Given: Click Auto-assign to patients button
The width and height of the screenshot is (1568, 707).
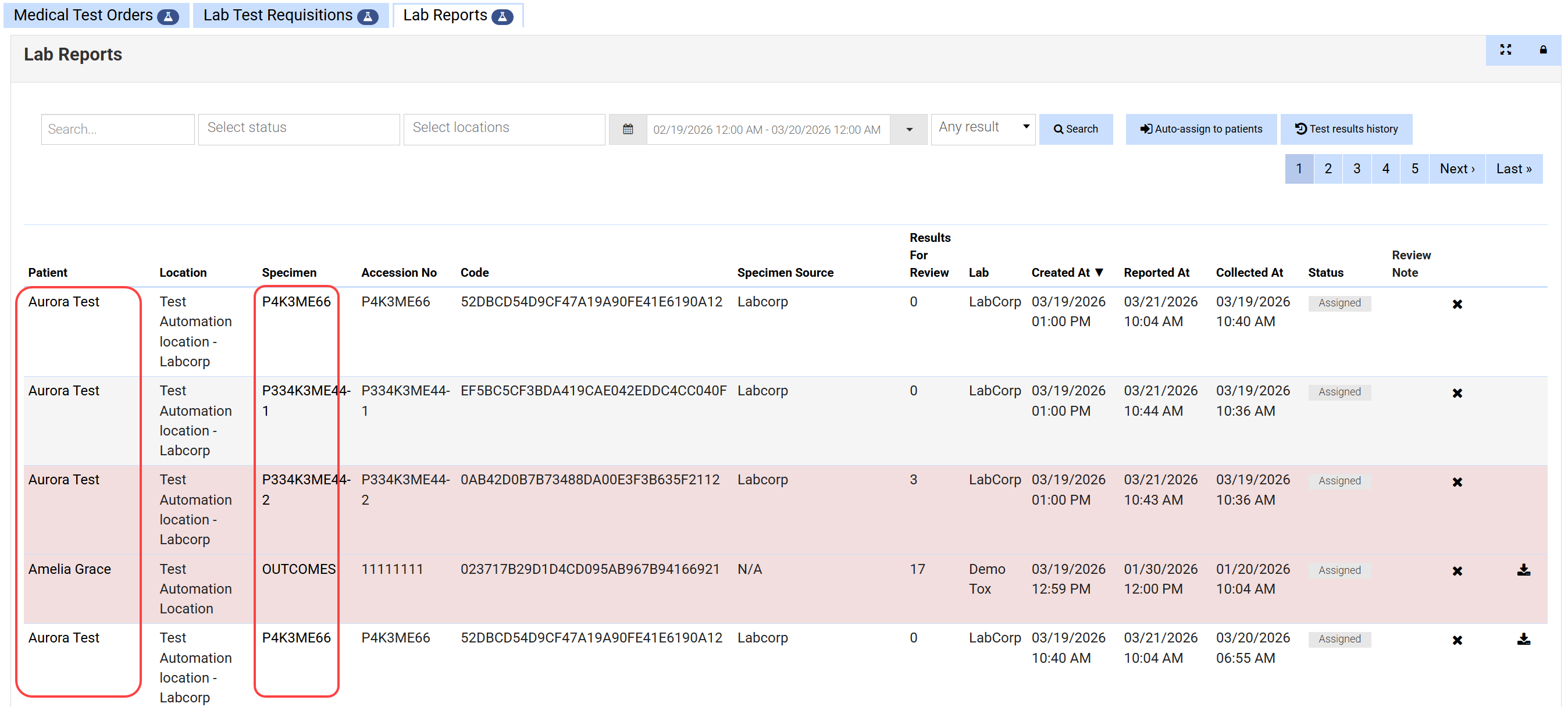Looking at the screenshot, I should [x=1200, y=129].
